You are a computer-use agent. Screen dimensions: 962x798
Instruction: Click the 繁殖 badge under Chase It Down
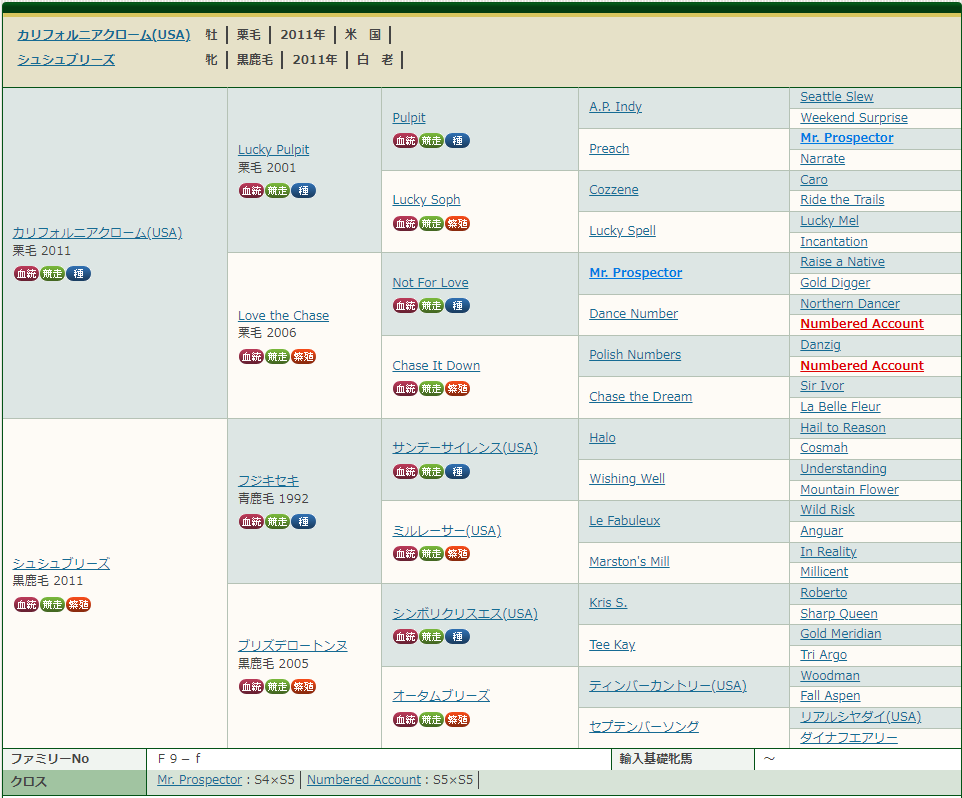[x=457, y=388]
